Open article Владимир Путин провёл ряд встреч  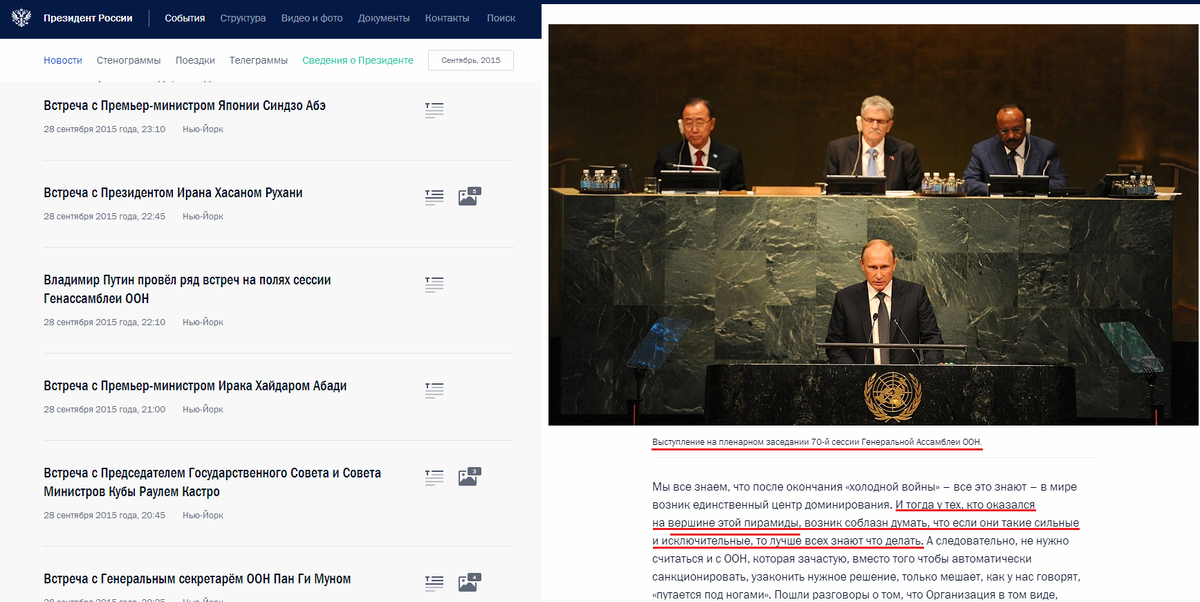(187, 289)
